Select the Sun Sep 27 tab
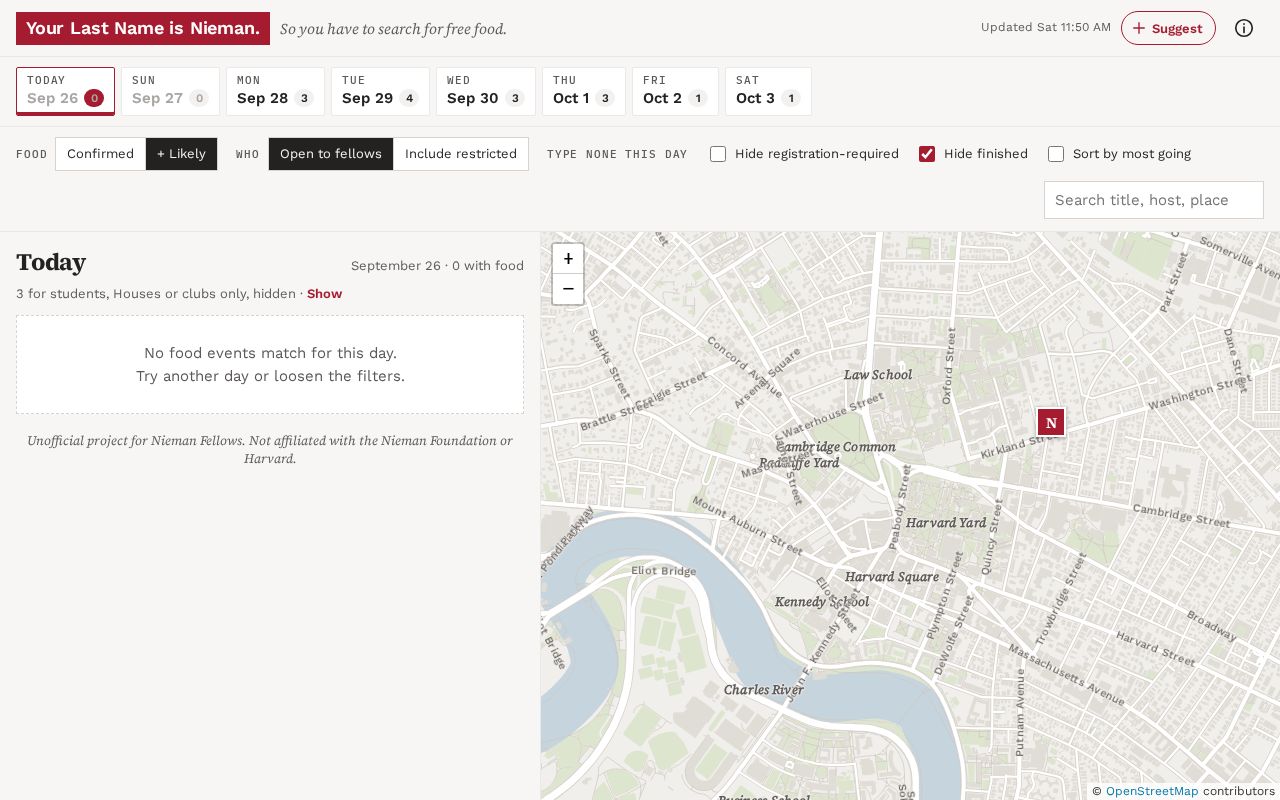This screenshot has width=1280, height=800. click(x=170, y=91)
